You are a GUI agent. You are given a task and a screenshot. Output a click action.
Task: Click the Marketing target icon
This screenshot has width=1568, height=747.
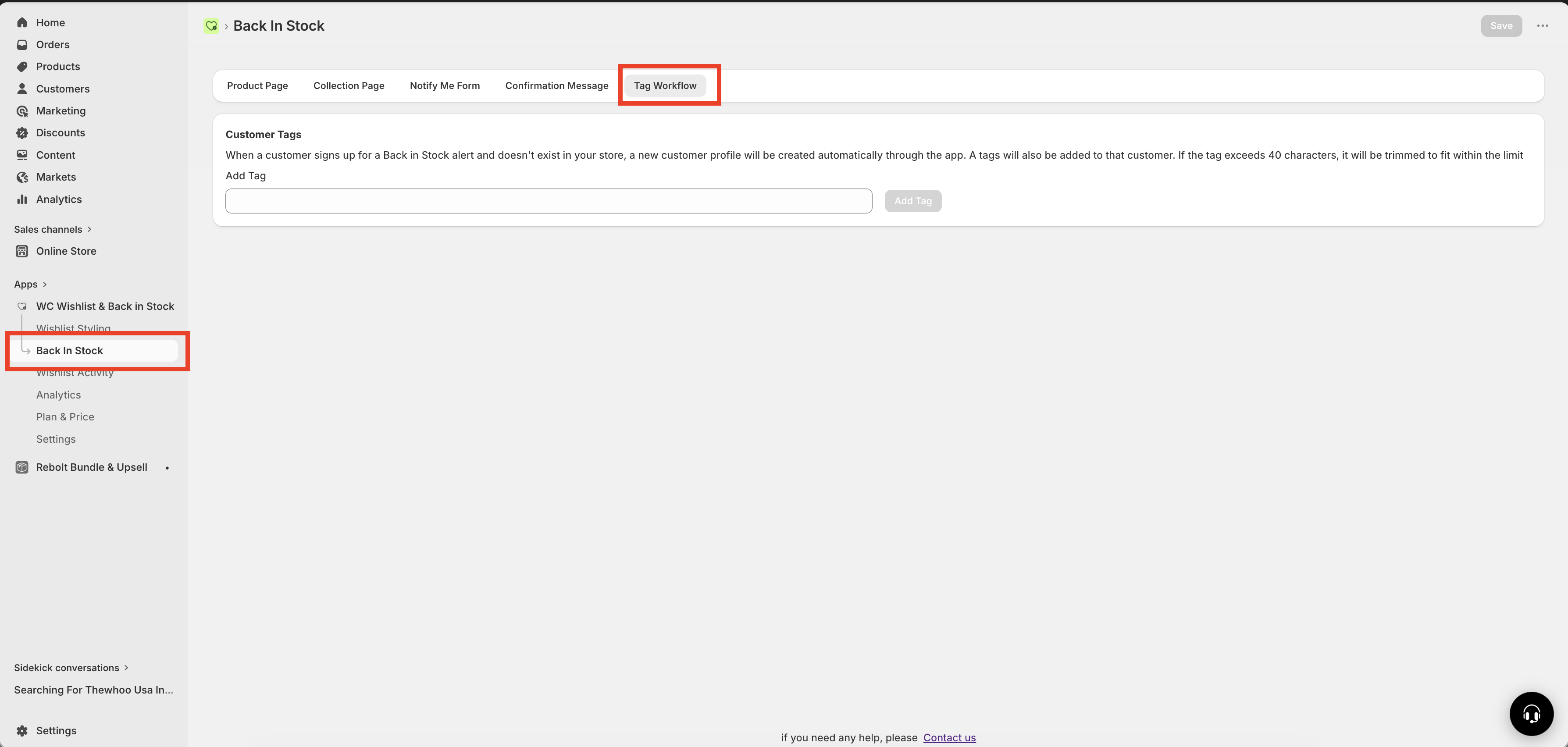pos(22,111)
